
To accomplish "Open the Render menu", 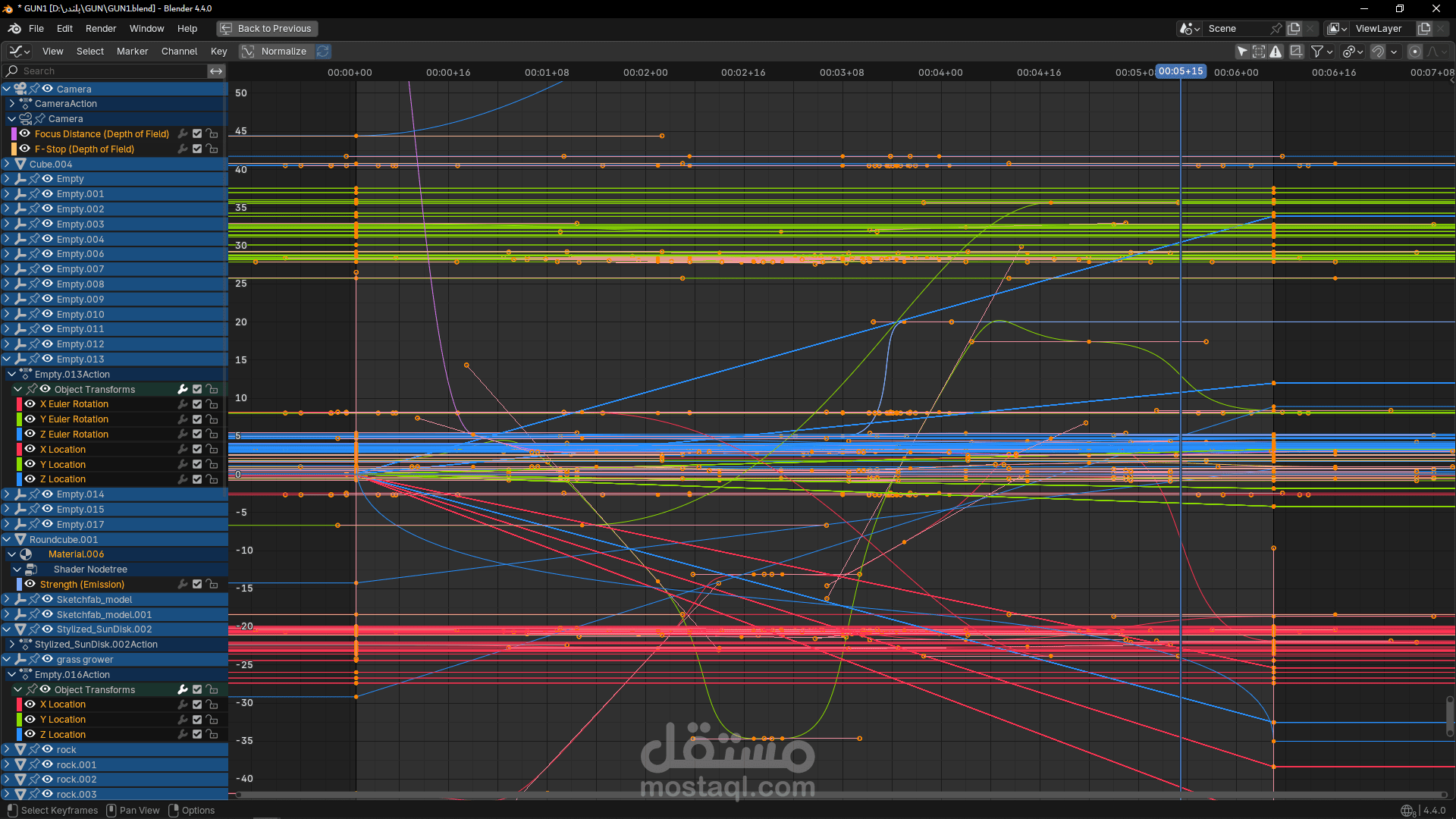I will 101,29.
